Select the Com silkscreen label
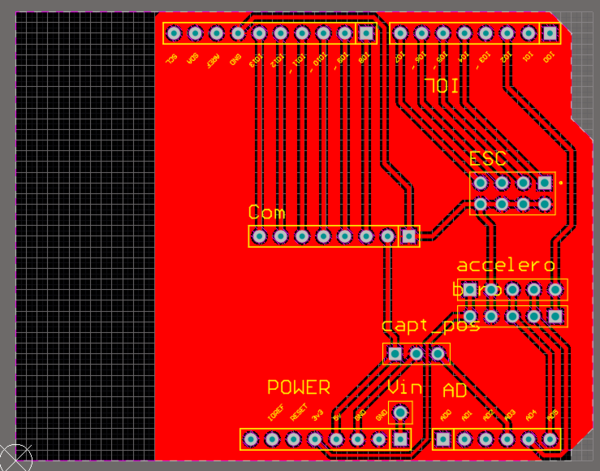 click(x=267, y=213)
